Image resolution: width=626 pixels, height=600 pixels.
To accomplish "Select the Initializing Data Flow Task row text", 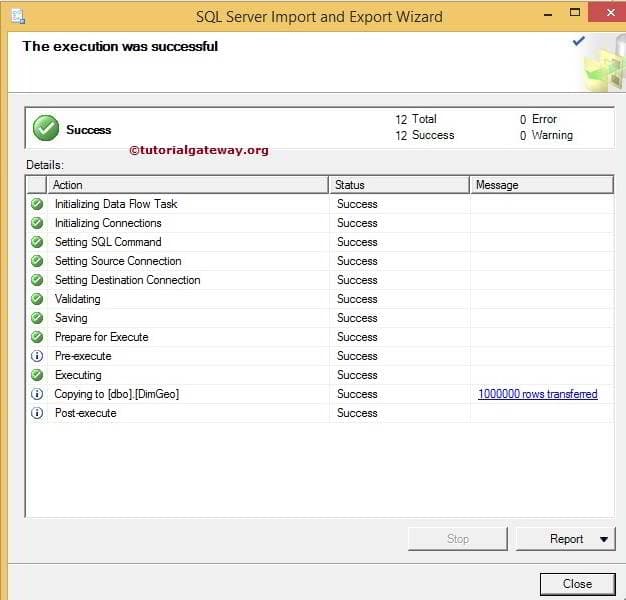I will [116, 204].
